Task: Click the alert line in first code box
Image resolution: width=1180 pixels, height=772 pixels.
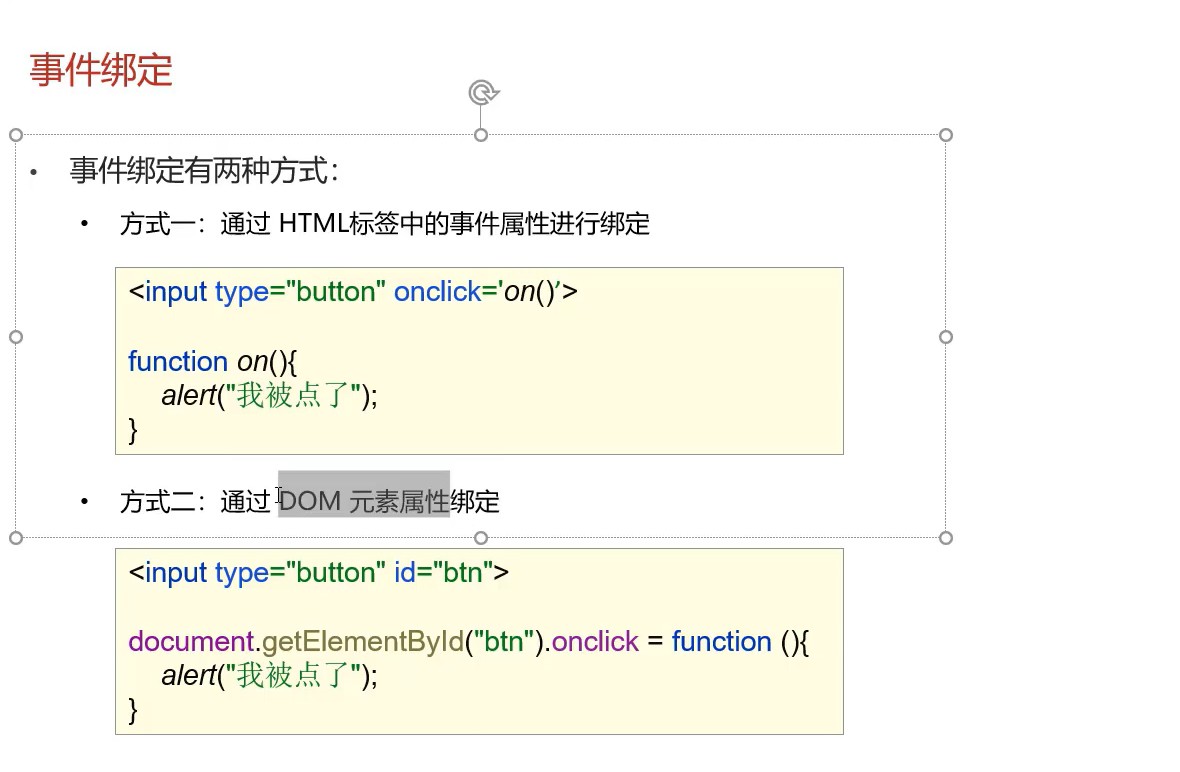Action: [270, 396]
